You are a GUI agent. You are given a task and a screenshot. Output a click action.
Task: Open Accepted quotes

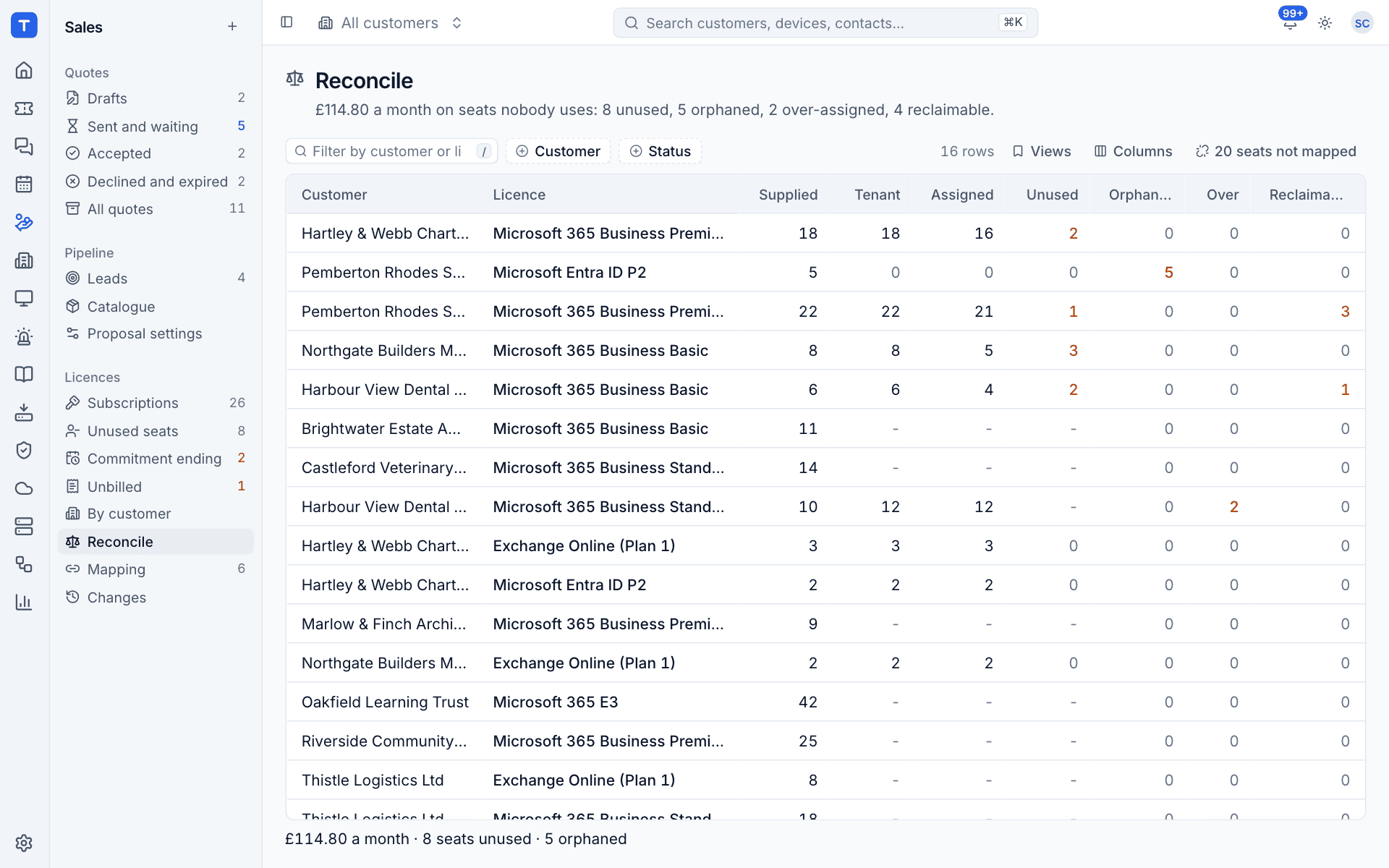156,153
